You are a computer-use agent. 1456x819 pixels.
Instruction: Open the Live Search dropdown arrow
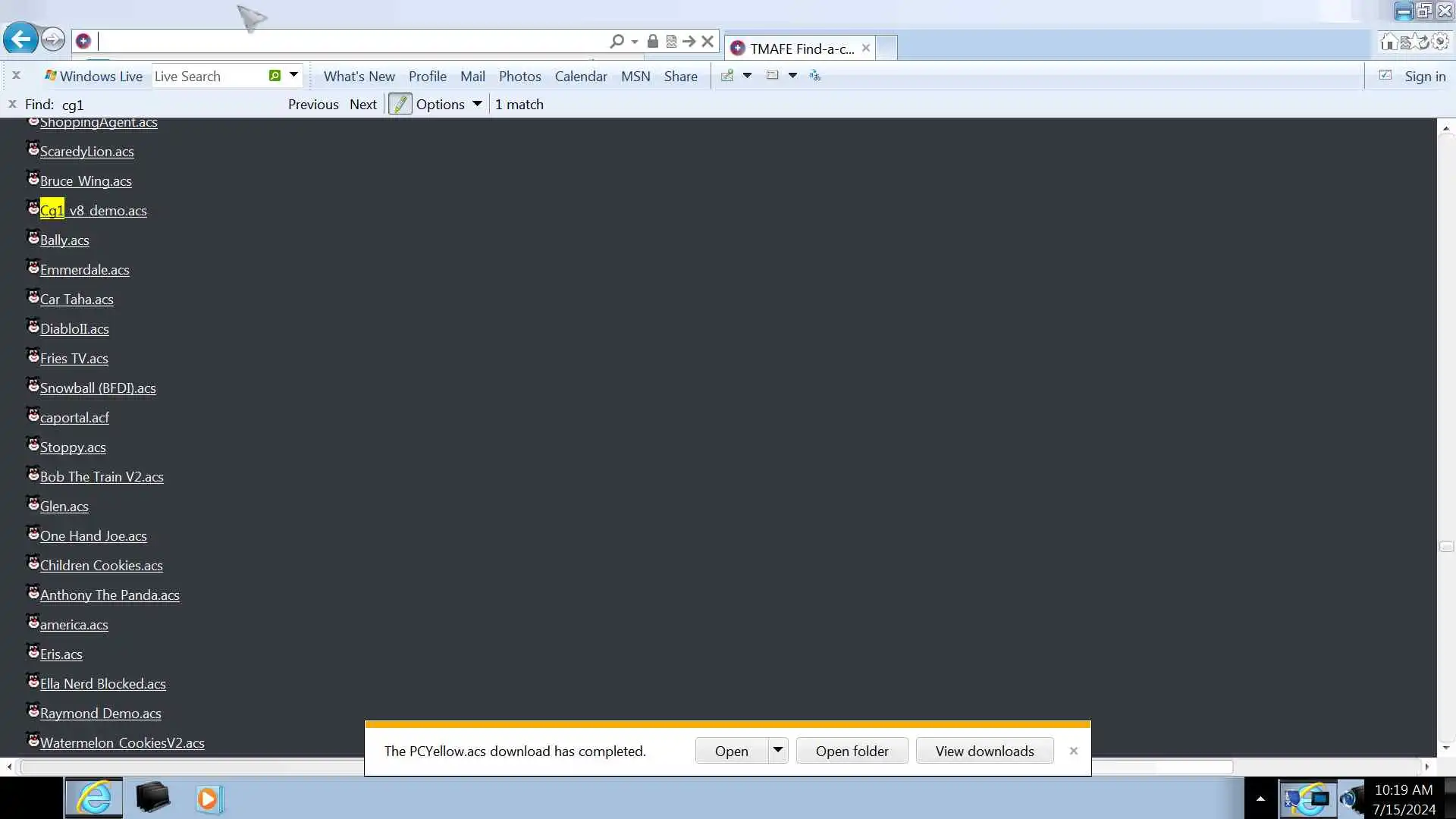coord(293,75)
